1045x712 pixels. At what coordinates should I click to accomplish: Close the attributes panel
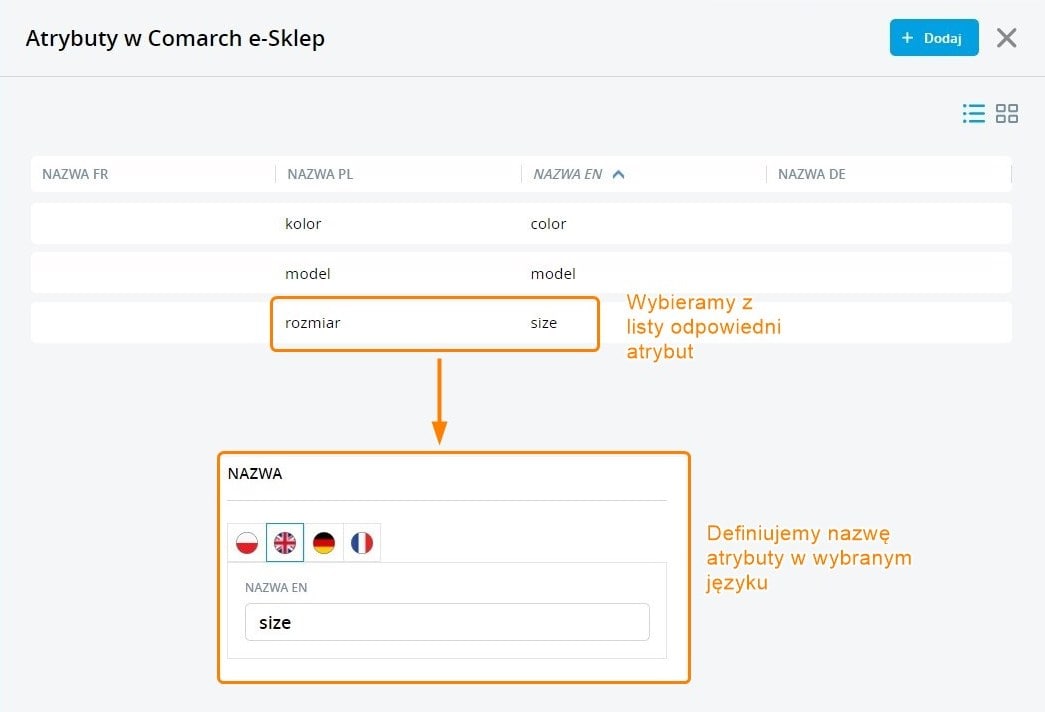click(x=1006, y=38)
